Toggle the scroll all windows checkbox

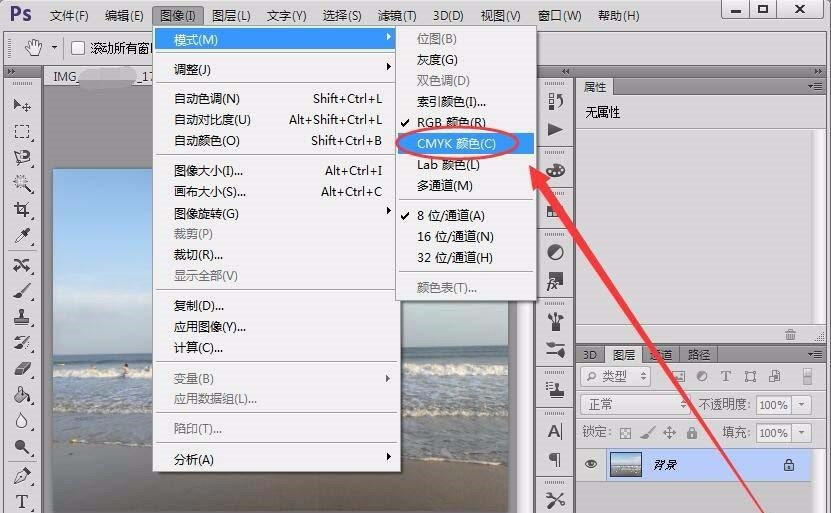pyautogui.click(x=78, y=48)
